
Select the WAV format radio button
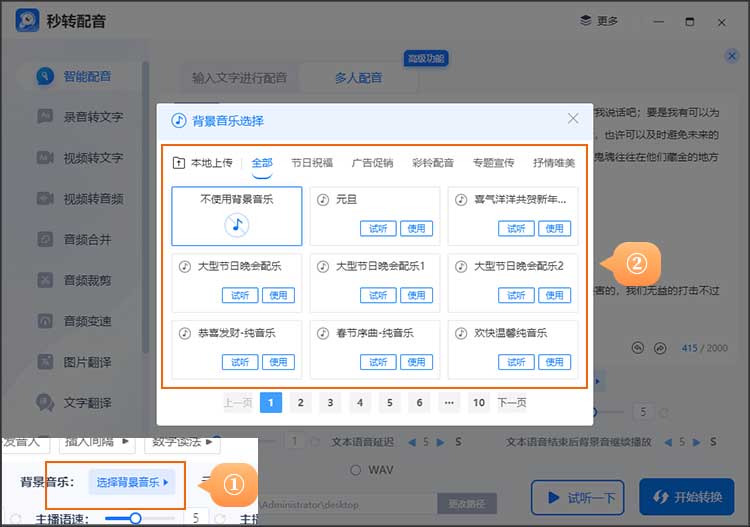pyautogui.click(x=355, y=470)
